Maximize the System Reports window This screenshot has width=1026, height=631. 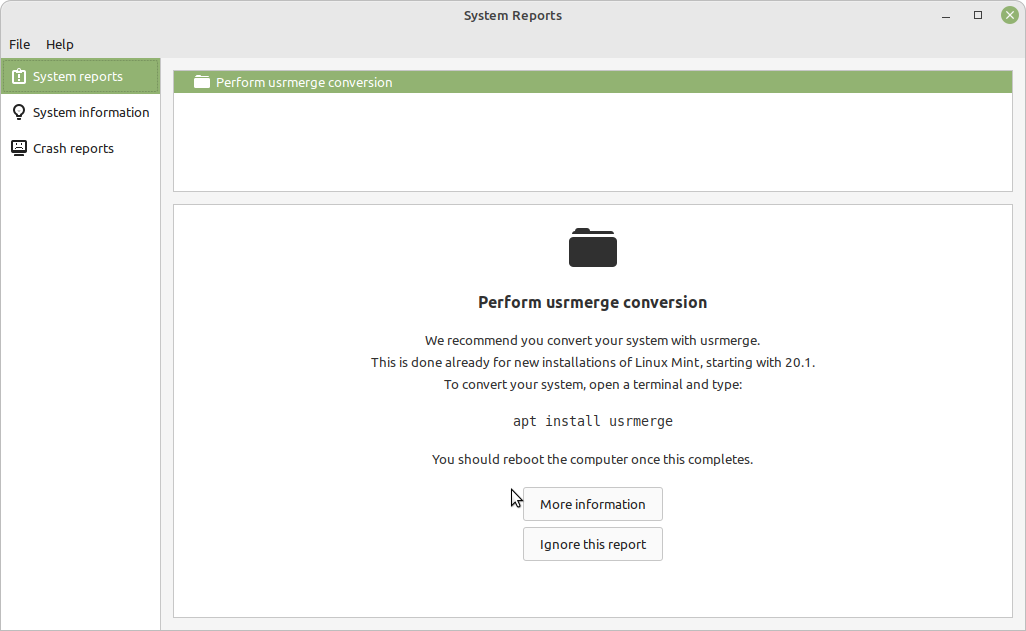pyautogui.click(x=978, y=15)
